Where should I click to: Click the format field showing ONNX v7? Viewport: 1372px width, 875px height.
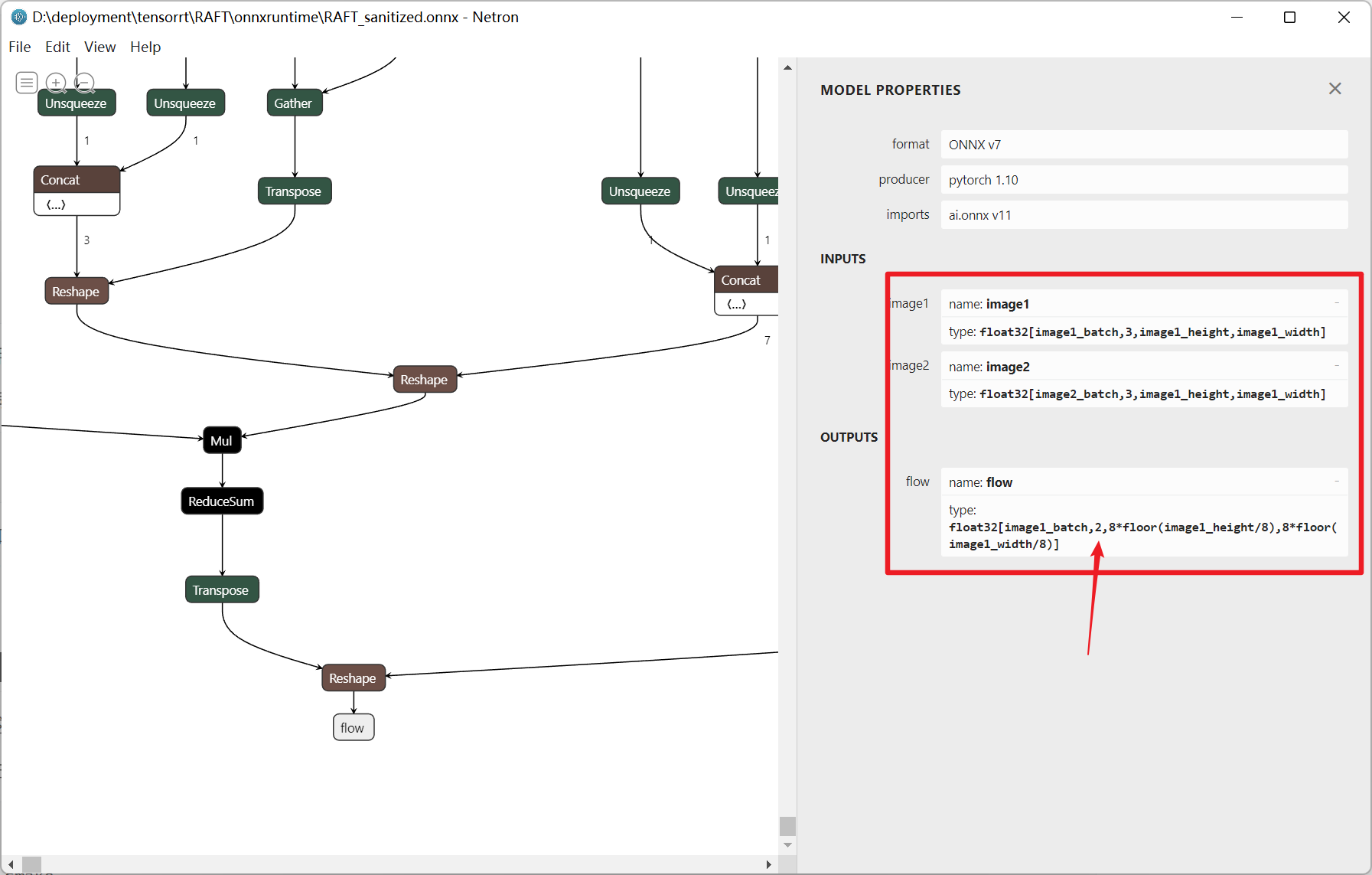(1144, 145)
